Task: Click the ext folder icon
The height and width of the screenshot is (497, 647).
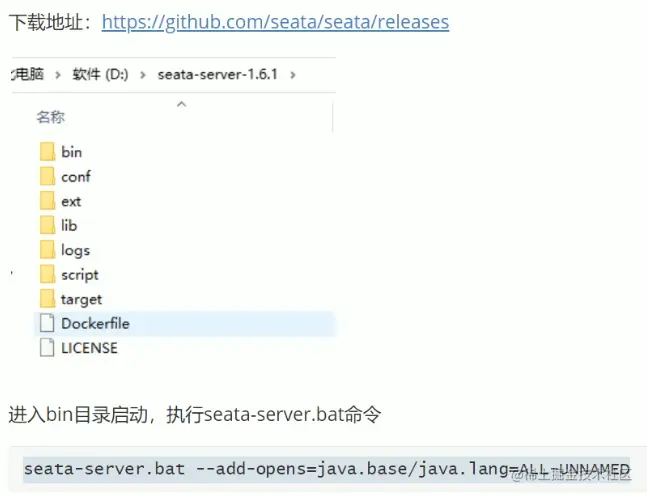Action: tap(47, 201)
